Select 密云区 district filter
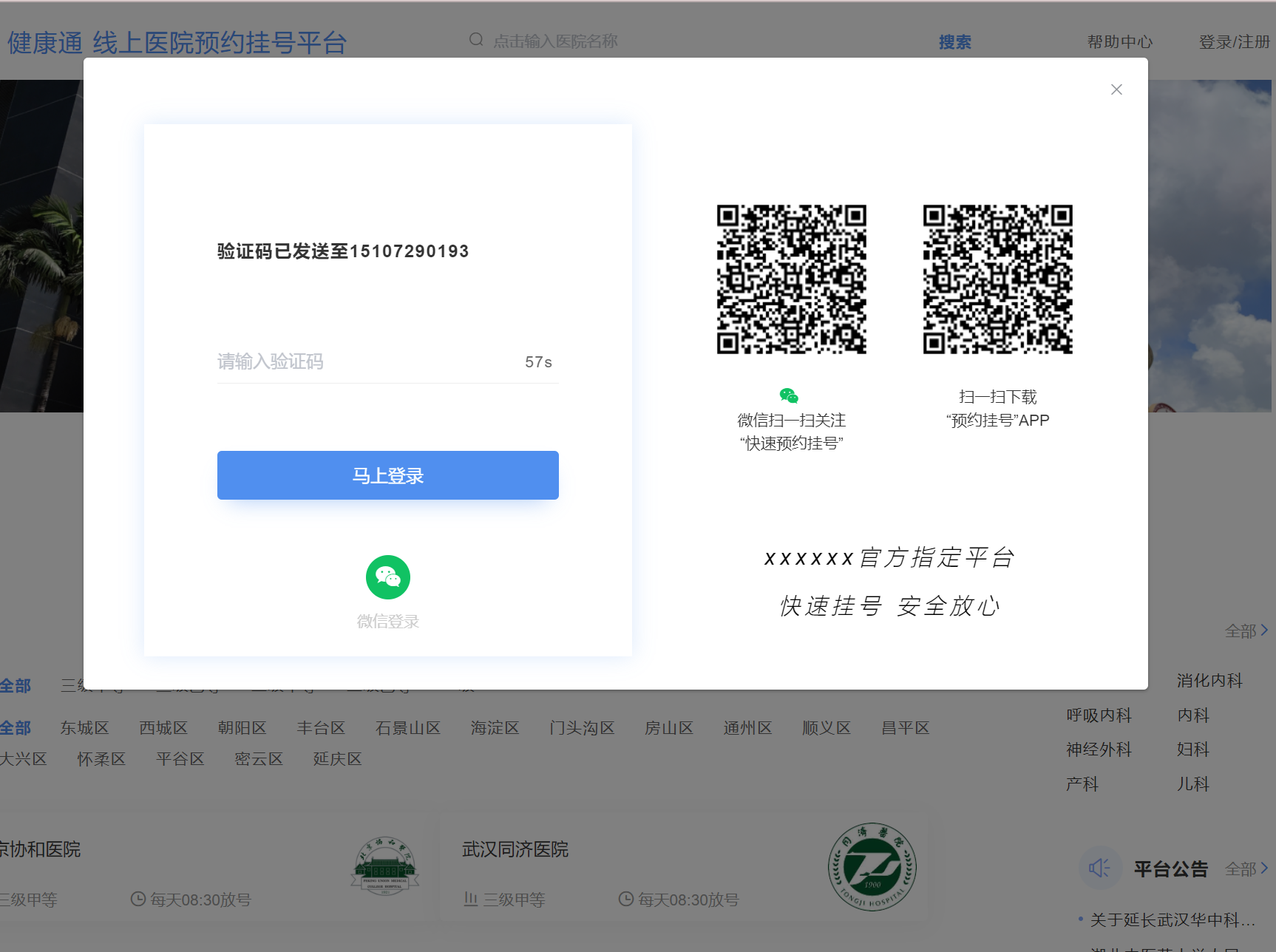The image size is (1276, 952). pos(259,759)
